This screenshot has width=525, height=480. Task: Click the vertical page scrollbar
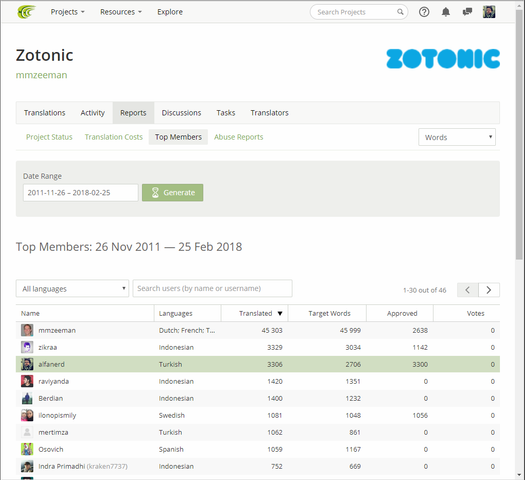tap(519, 134)
